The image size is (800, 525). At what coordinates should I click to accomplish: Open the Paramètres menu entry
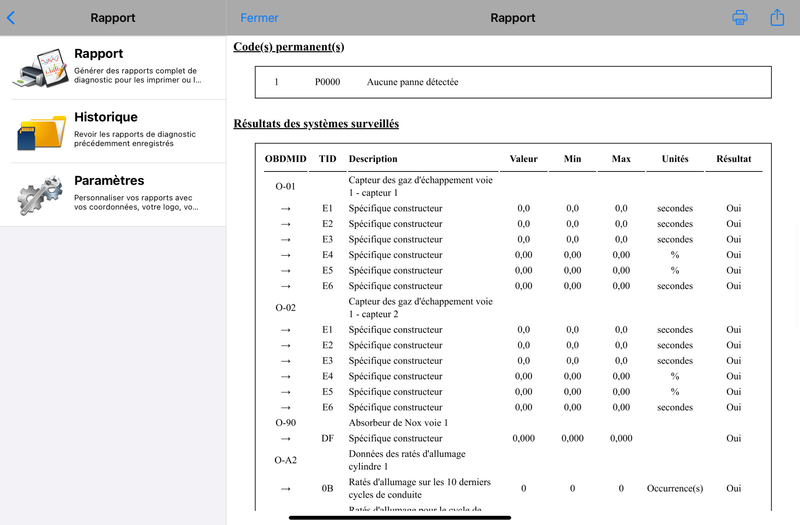pos(113,195)
